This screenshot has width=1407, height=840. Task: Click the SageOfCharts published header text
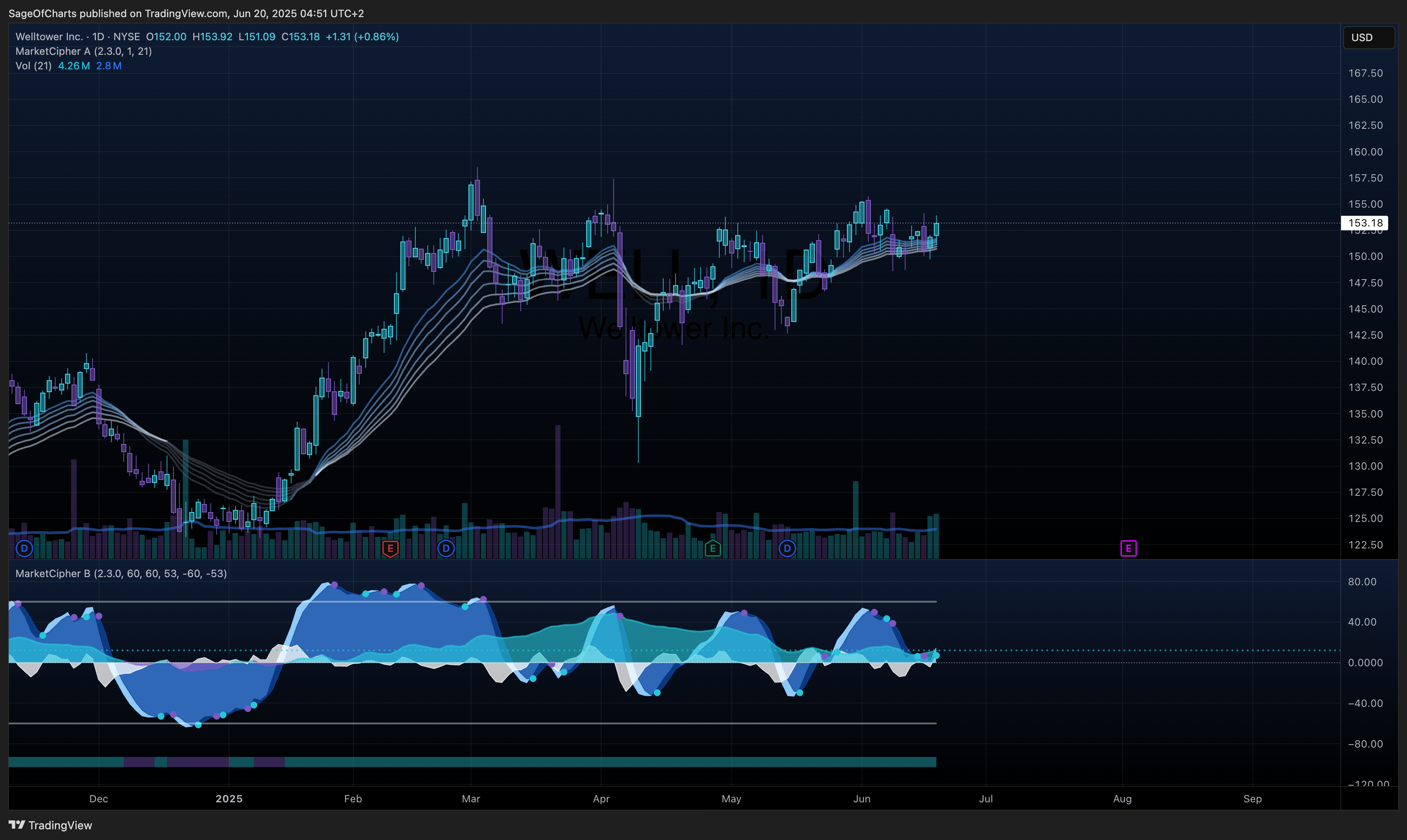point(186,13)
